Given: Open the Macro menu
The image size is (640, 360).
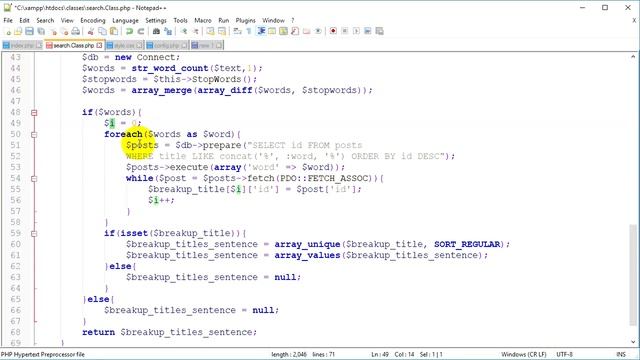Looking at the screenshot, I should [x=203, y=20].
